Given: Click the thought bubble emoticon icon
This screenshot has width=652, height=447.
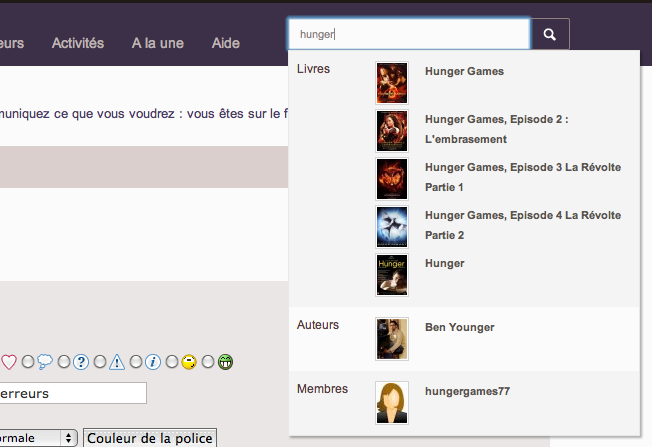Looking at the screenshot, I should [45, 362].
